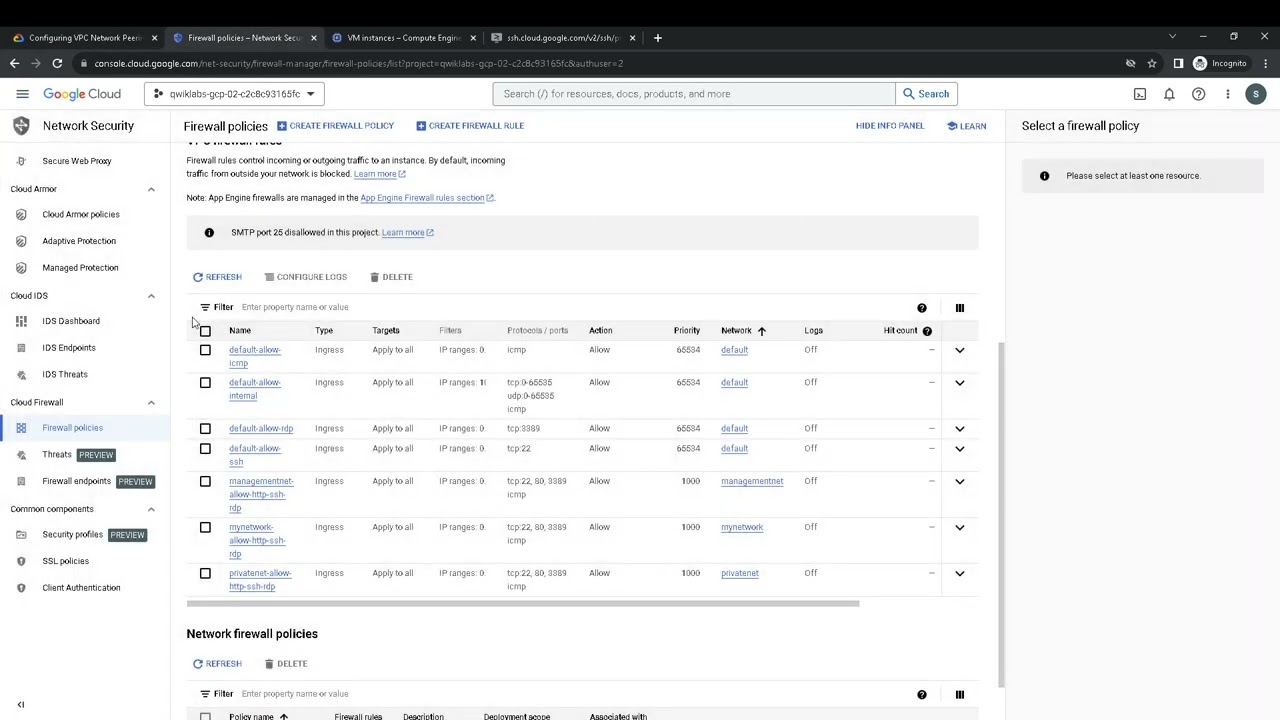This screenshot has width=1280, height=720.
Task: Click the IDS Endpoints sidebar icon
Action: 21,348
